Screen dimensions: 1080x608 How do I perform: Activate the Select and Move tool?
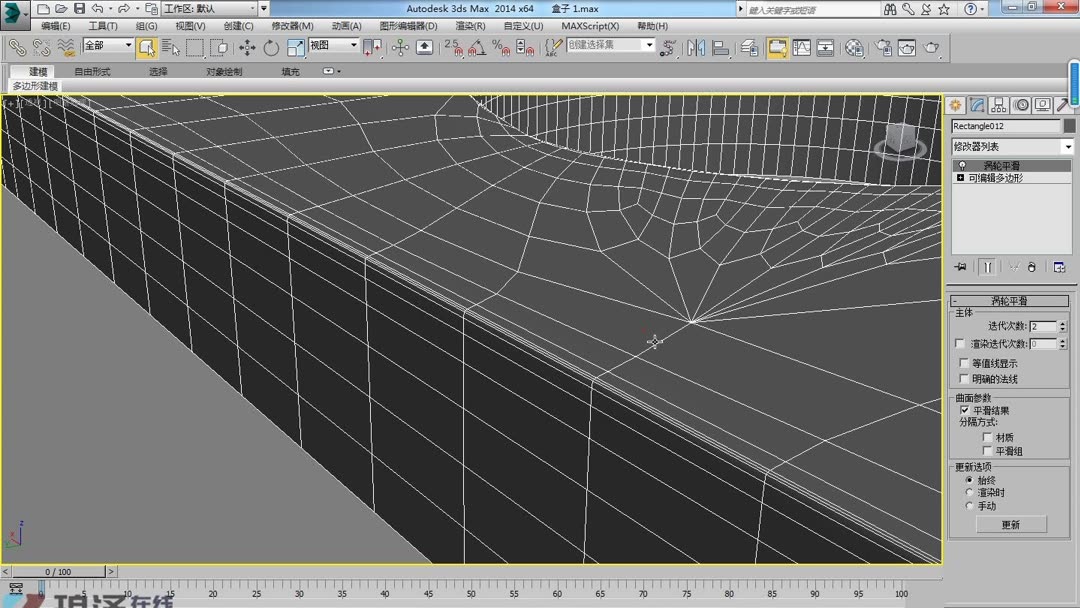[248, 47]
